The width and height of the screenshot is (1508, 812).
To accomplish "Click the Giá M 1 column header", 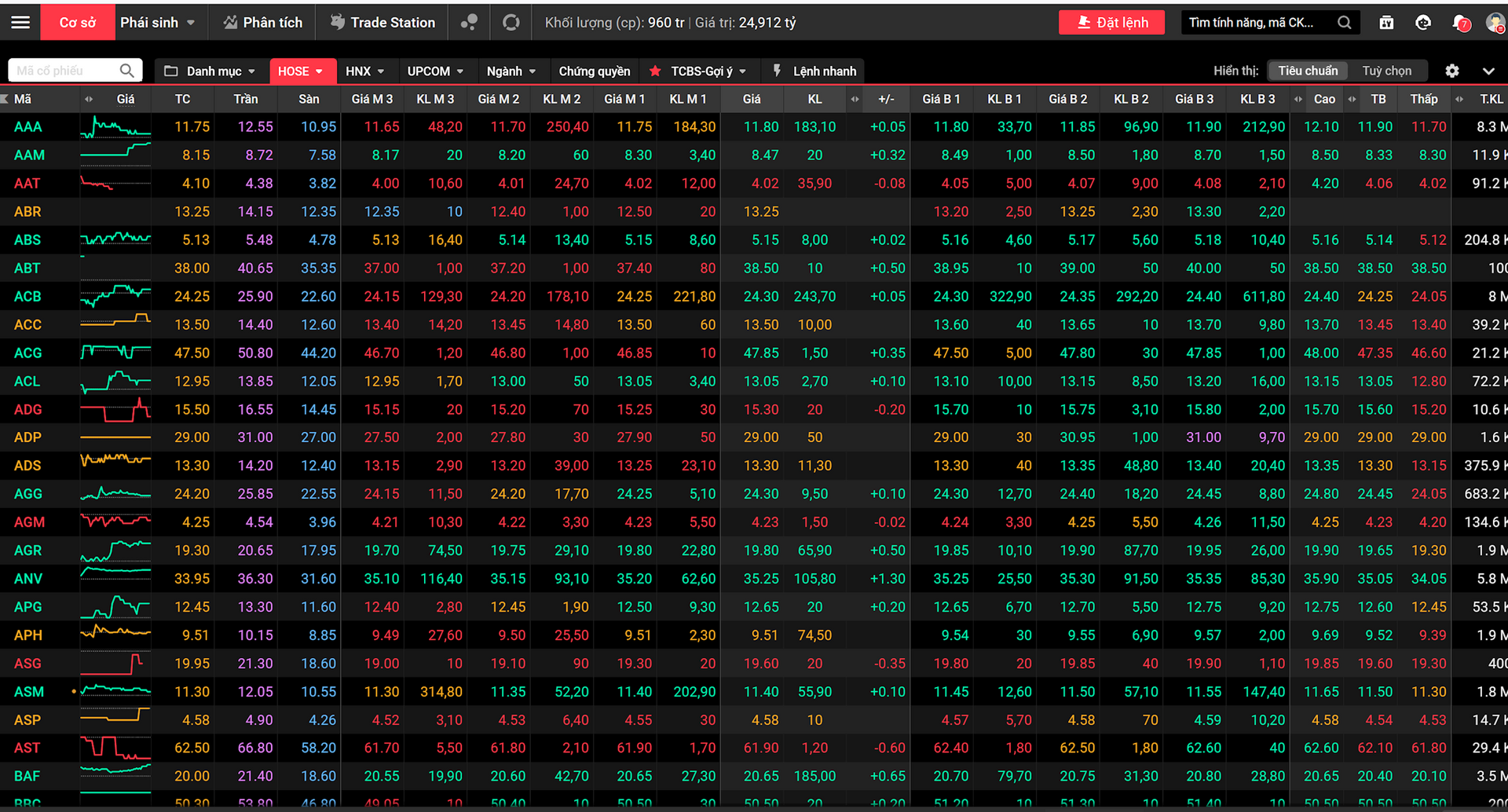I will [x=624, y=99].
